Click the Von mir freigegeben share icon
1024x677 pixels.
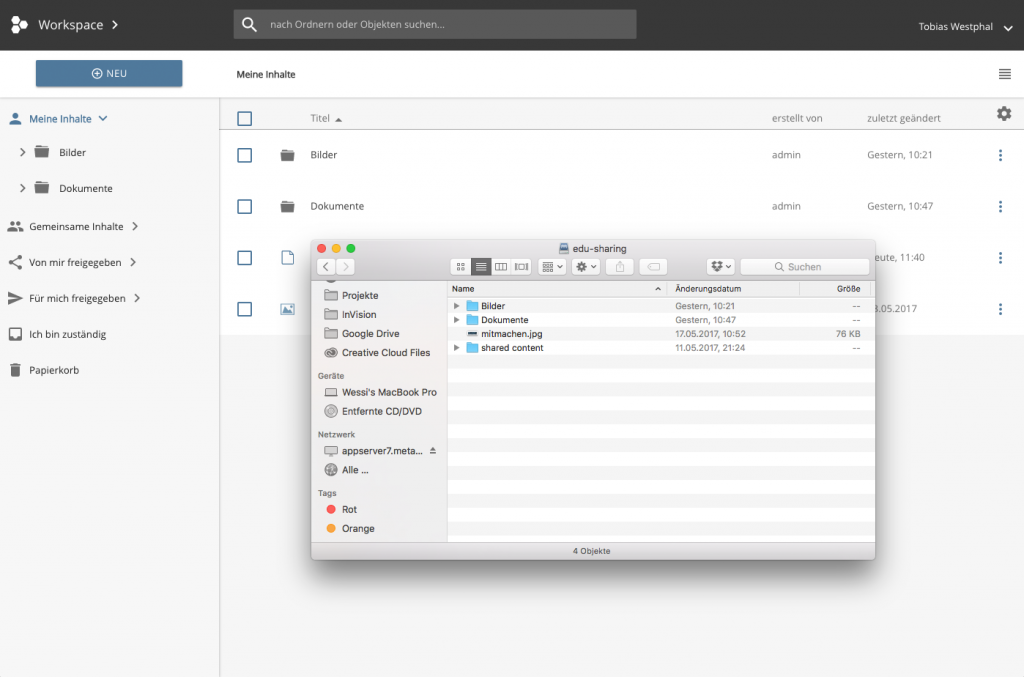[x=13, y=262]
